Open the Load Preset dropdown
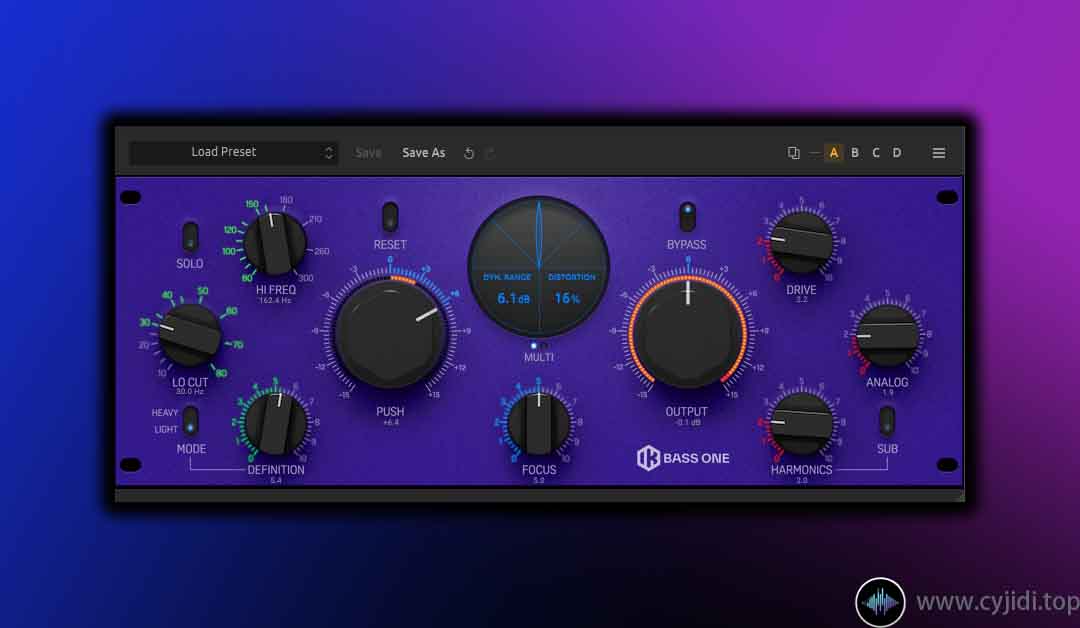The image size is (1080, 628). point(233,152)
